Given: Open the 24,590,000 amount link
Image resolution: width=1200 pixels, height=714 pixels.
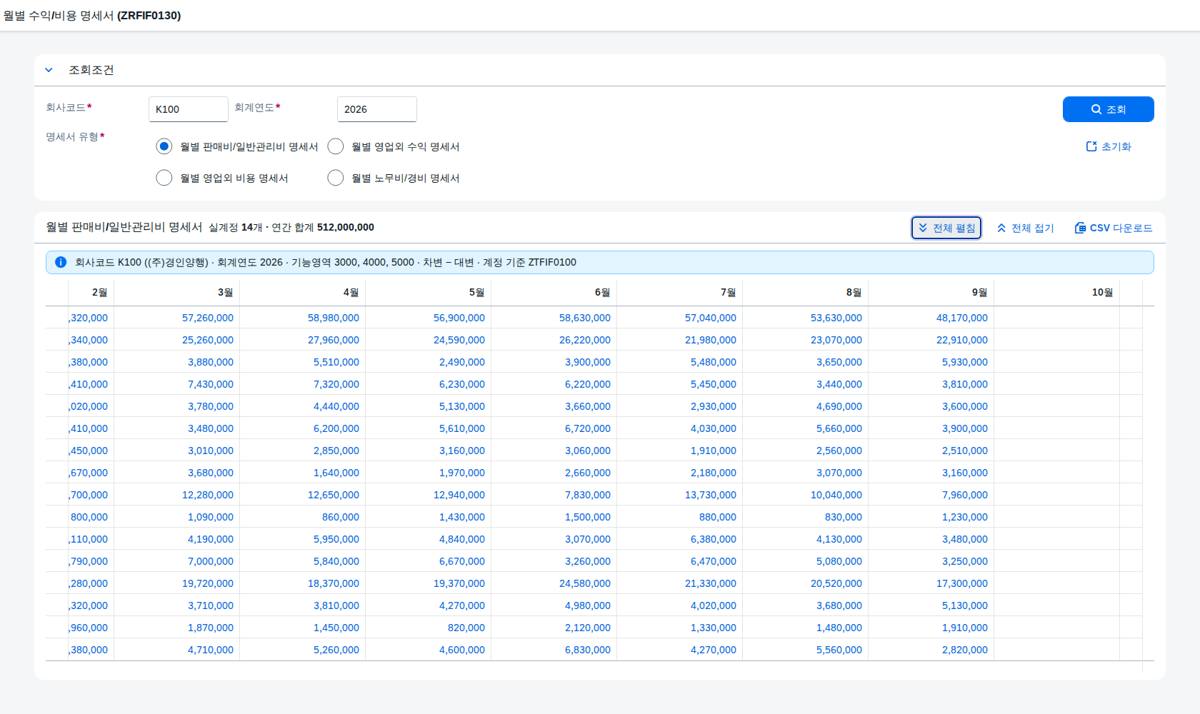Looking at the screenshot, I should [459, 340].
